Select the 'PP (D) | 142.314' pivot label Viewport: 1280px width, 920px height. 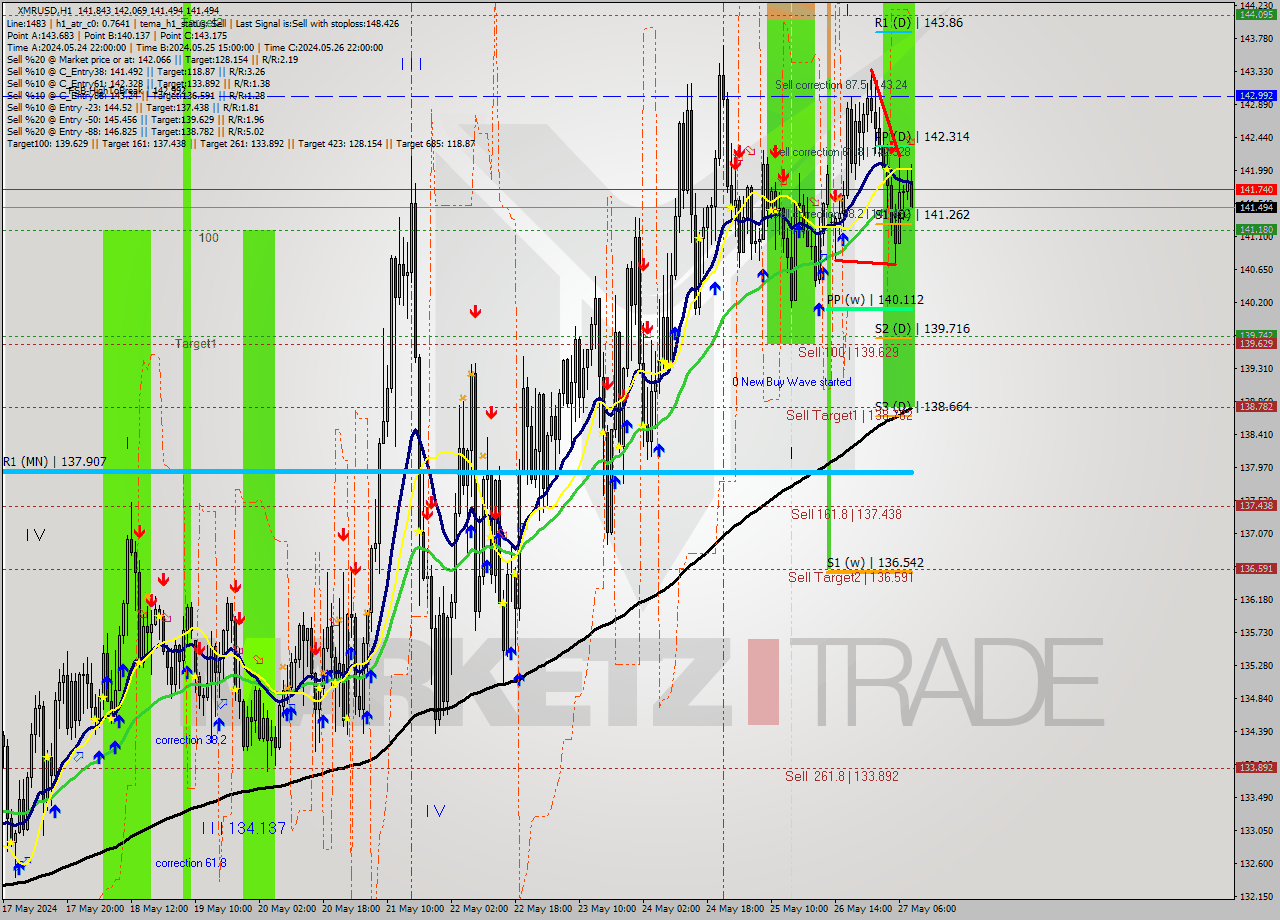pos(922,136)
